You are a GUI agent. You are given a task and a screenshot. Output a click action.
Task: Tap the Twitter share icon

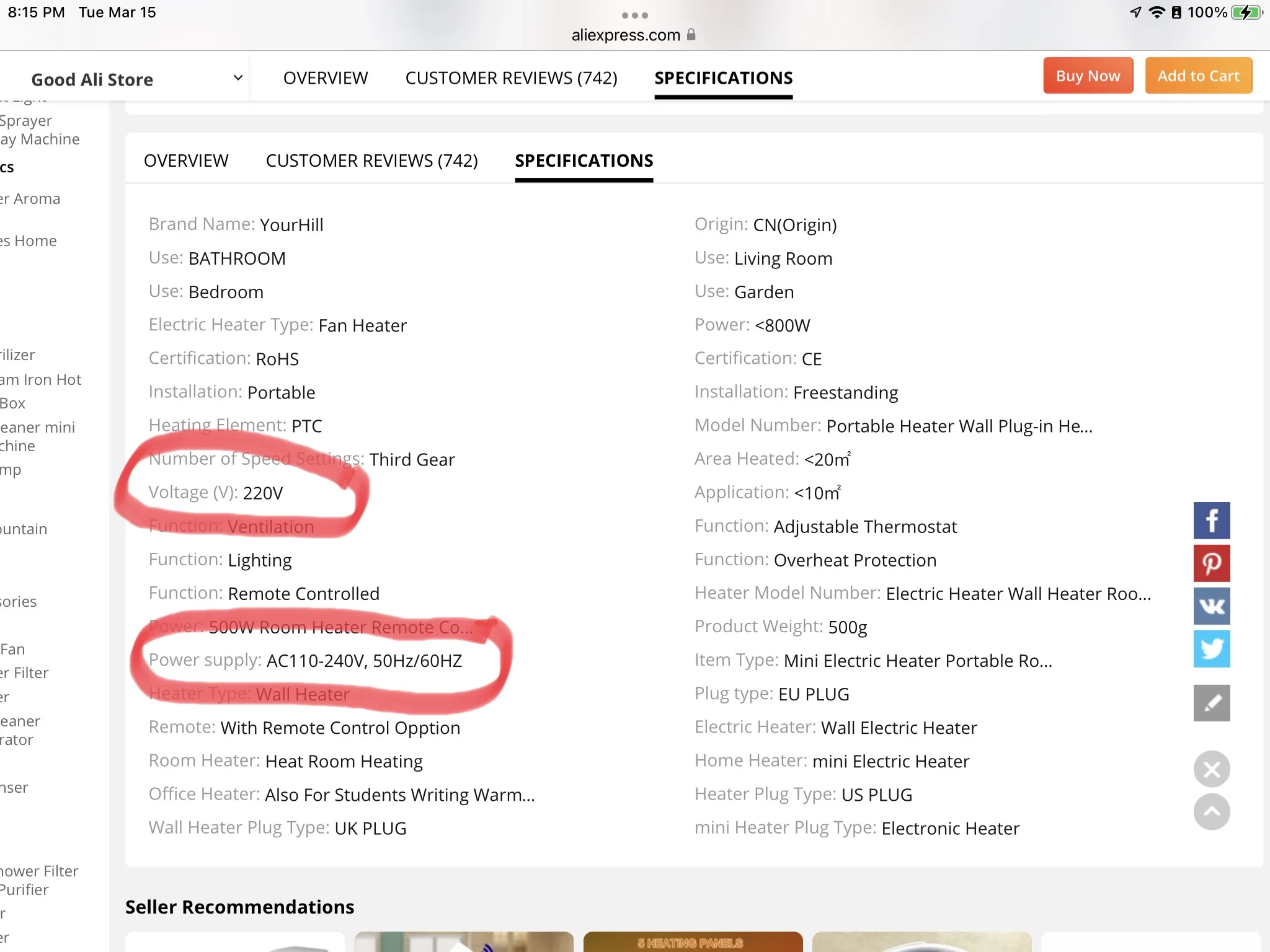point(1211,648)
